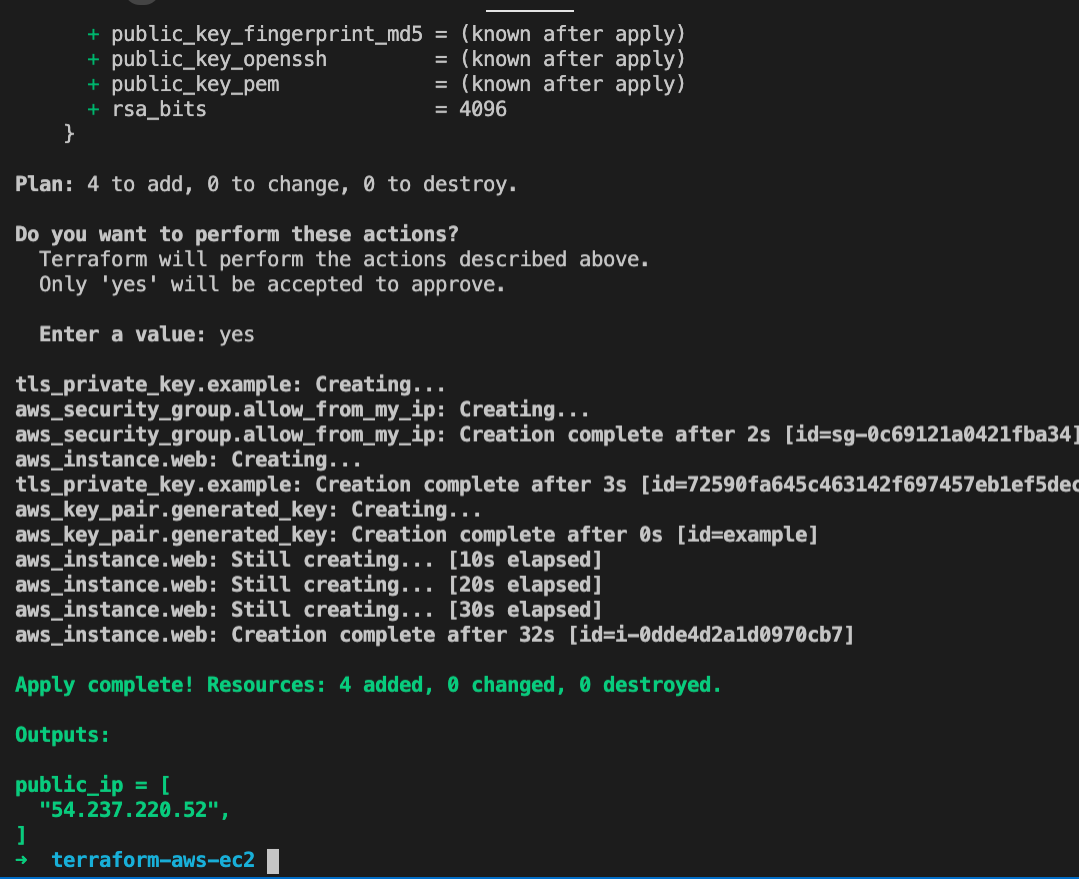Viewport: 1079px width, 879px height.
Task: Click the 'public_key_fingerprint_md5' attribute name
Action: (x=267, y=34)
